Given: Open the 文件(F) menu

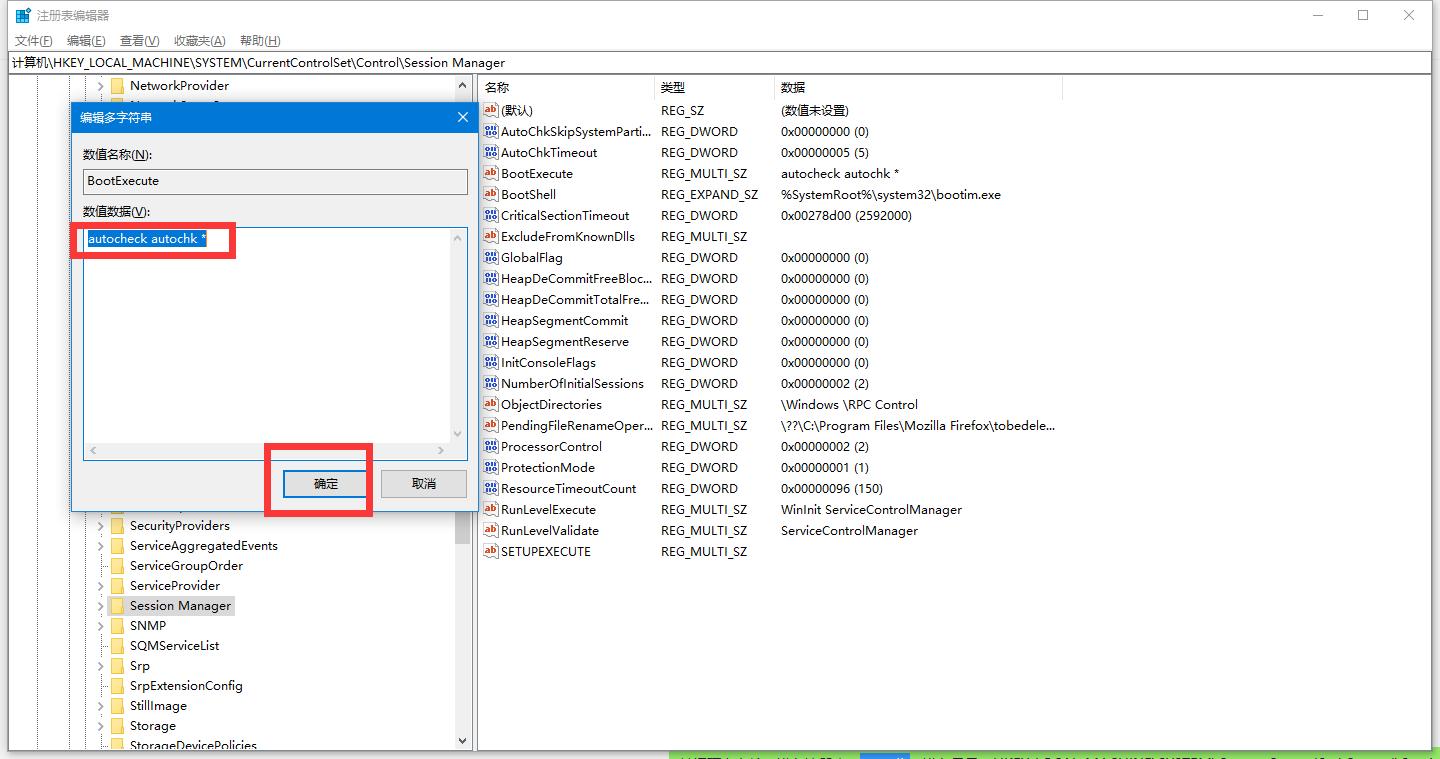Looking at the screenshot, I should coord(33,41).
